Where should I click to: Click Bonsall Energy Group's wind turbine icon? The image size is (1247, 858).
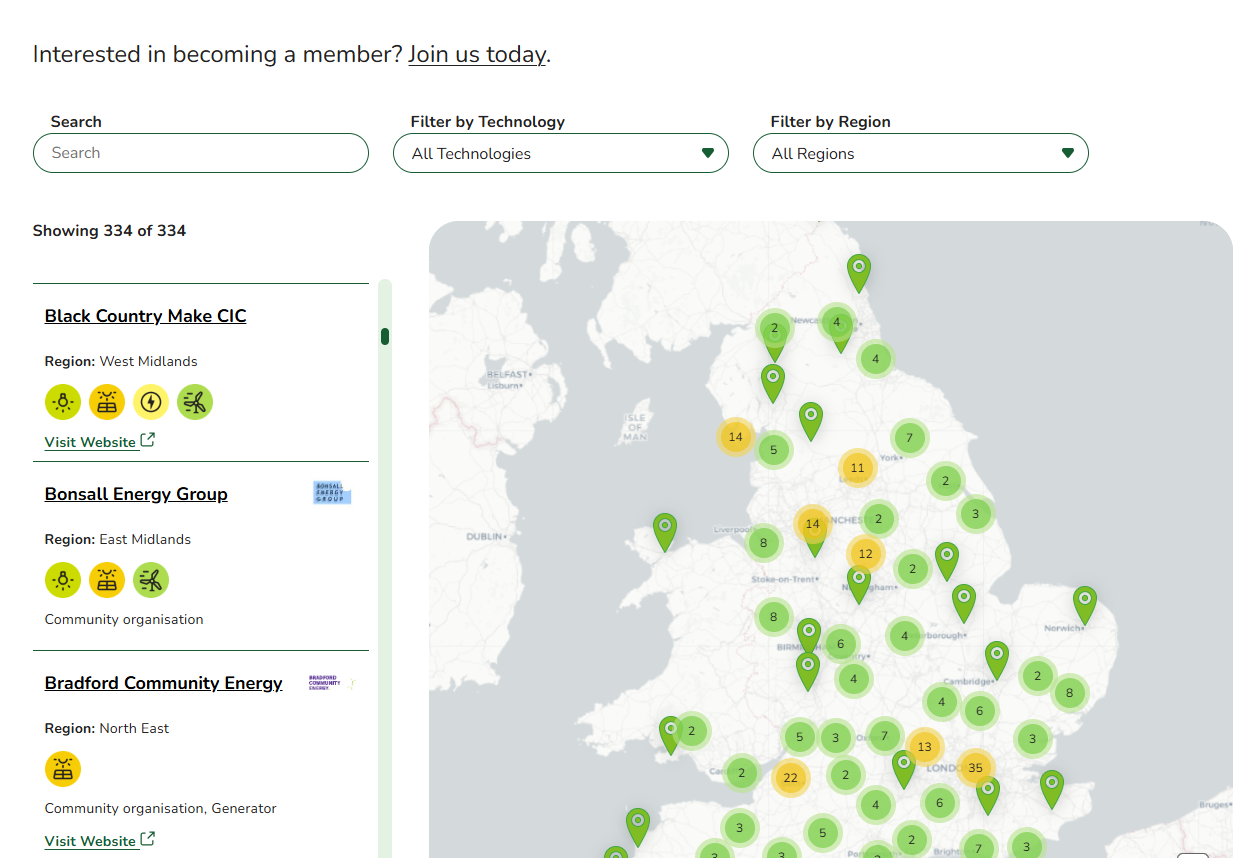[x=151, y=580]
